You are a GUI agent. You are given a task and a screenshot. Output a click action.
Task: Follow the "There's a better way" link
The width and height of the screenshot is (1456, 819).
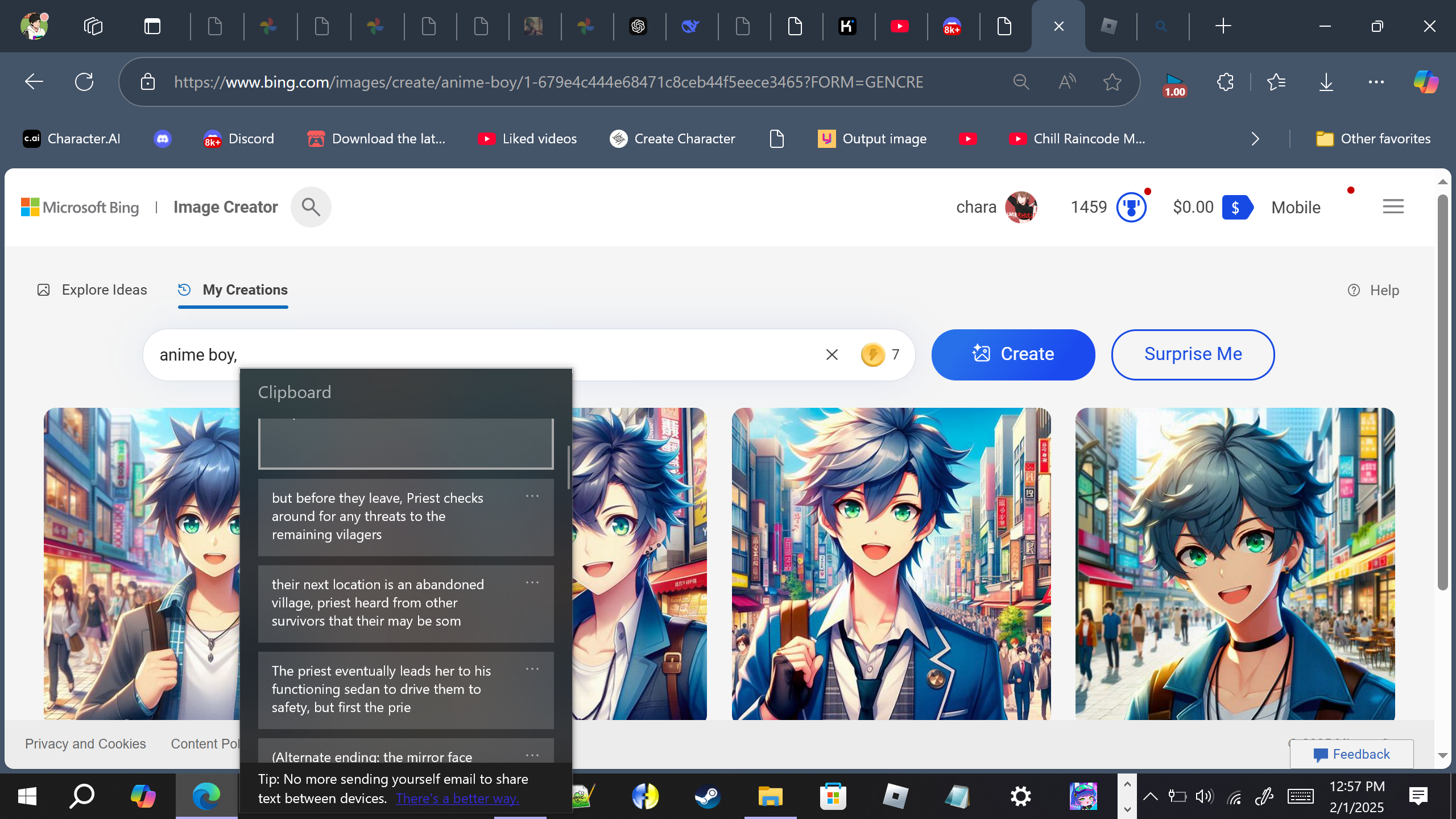[x=457, y=799]
